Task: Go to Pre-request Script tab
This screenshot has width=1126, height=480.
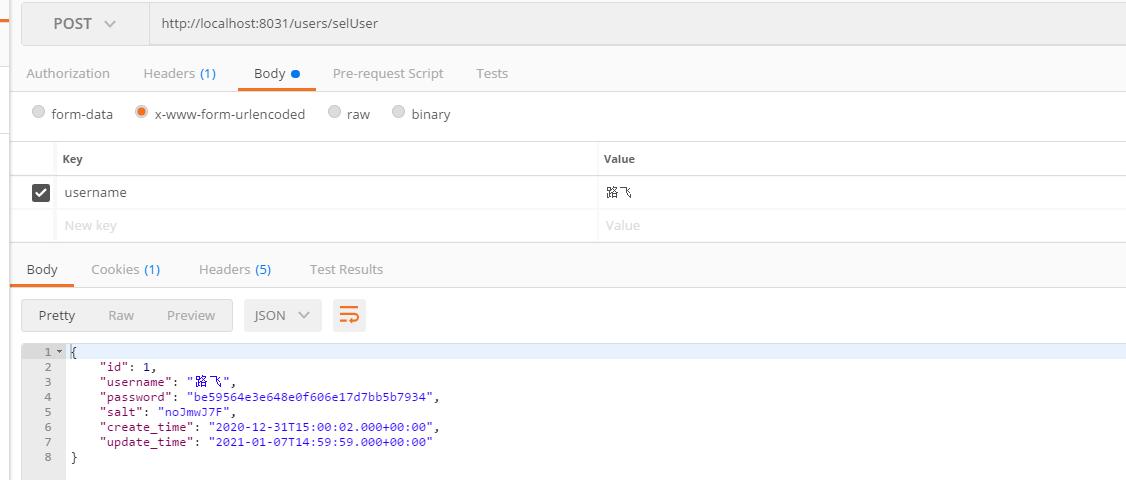Action: click(x=388, y=73)
